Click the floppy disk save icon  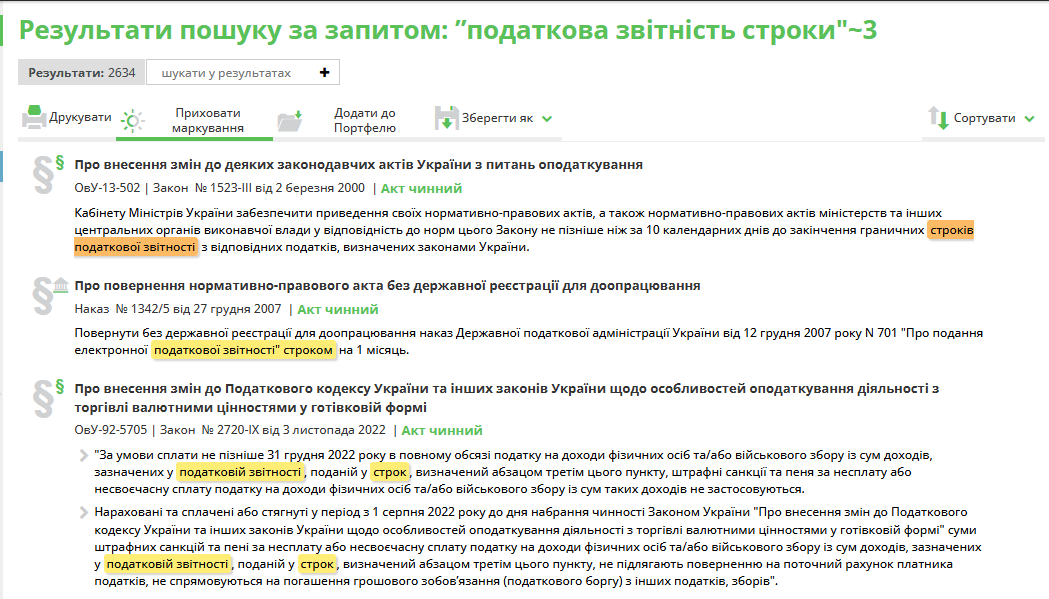point(446,118)
